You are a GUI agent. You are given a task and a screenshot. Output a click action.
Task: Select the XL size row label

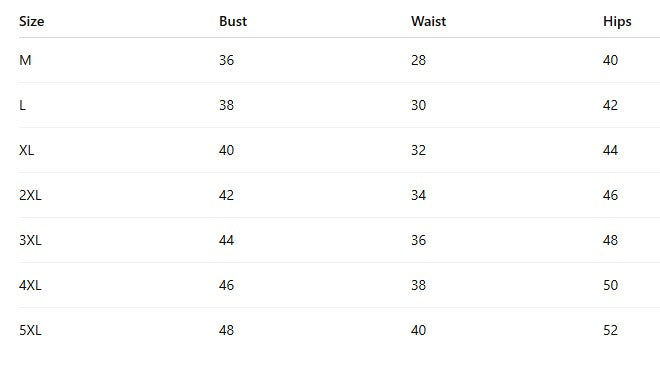[27, 150]
